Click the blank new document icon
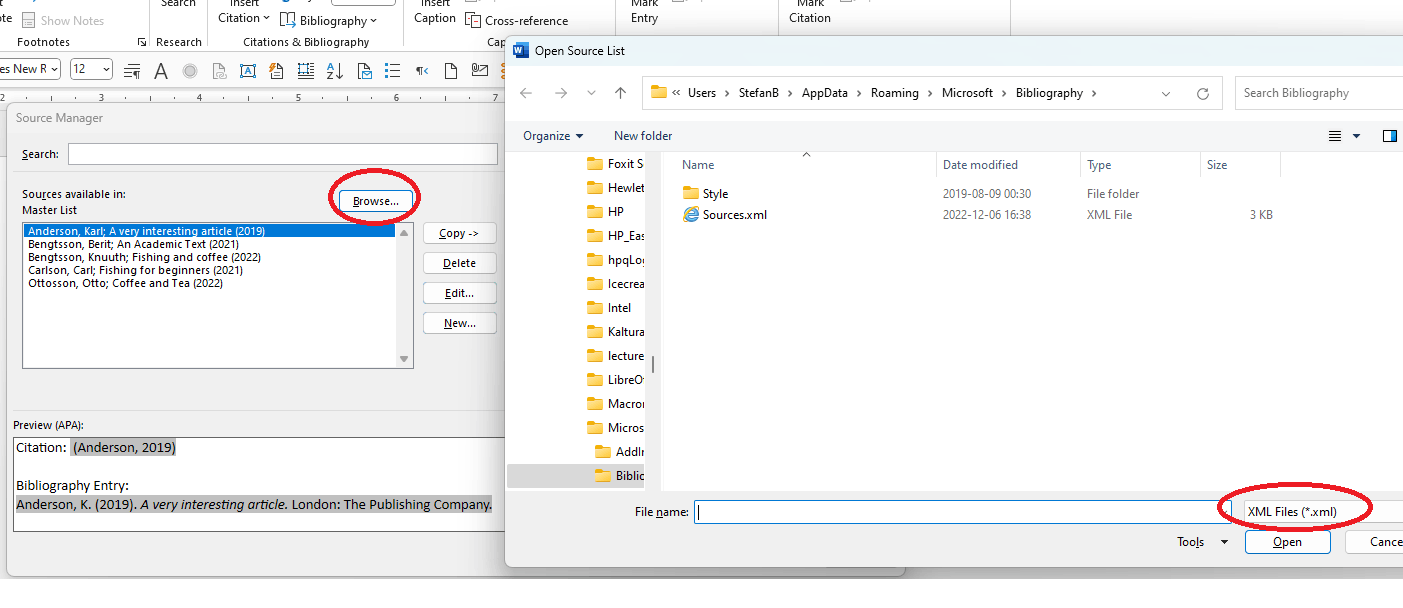 (x=451, y=70)
